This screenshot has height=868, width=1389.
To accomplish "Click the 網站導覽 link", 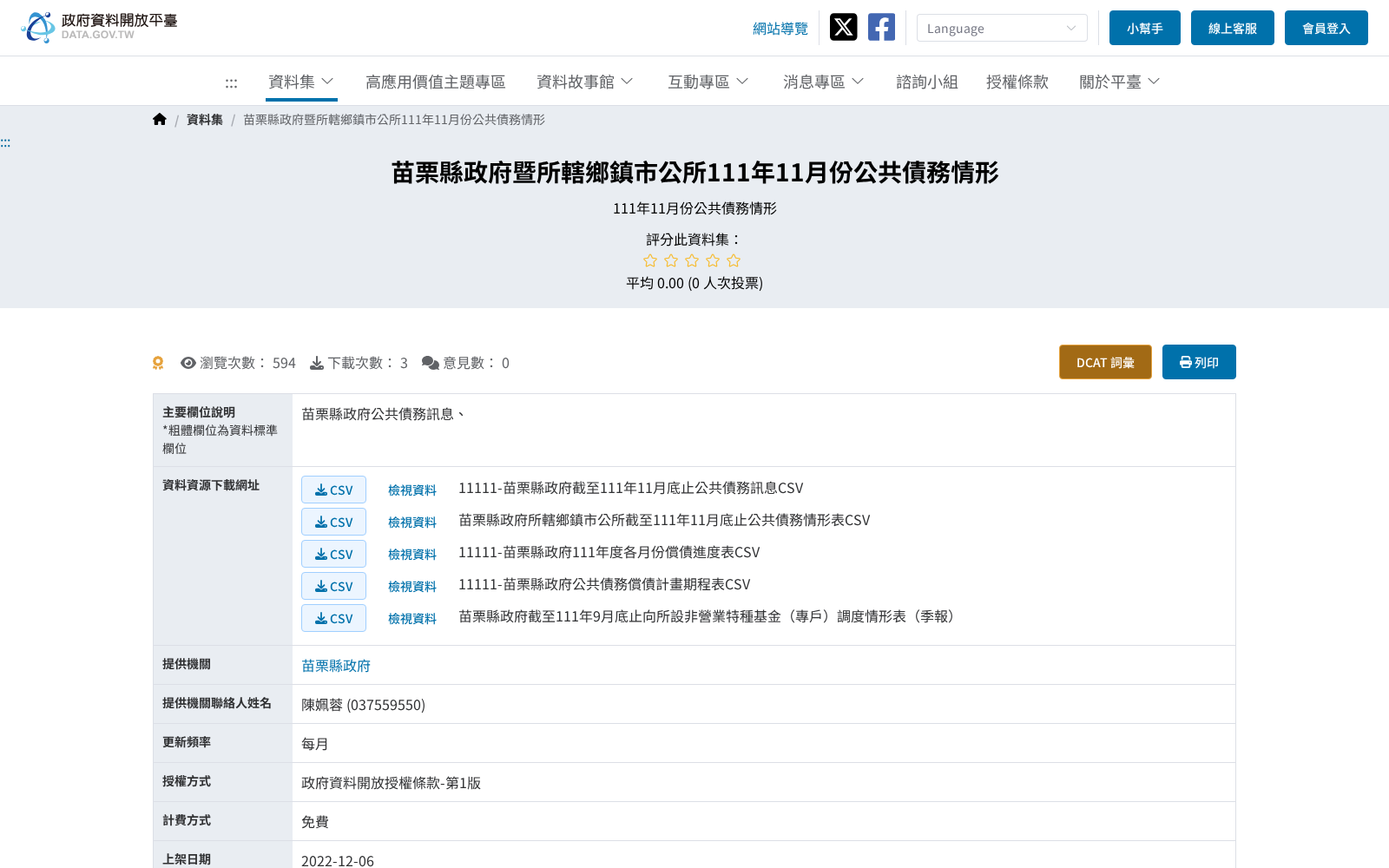I will (x=780, y=29).
